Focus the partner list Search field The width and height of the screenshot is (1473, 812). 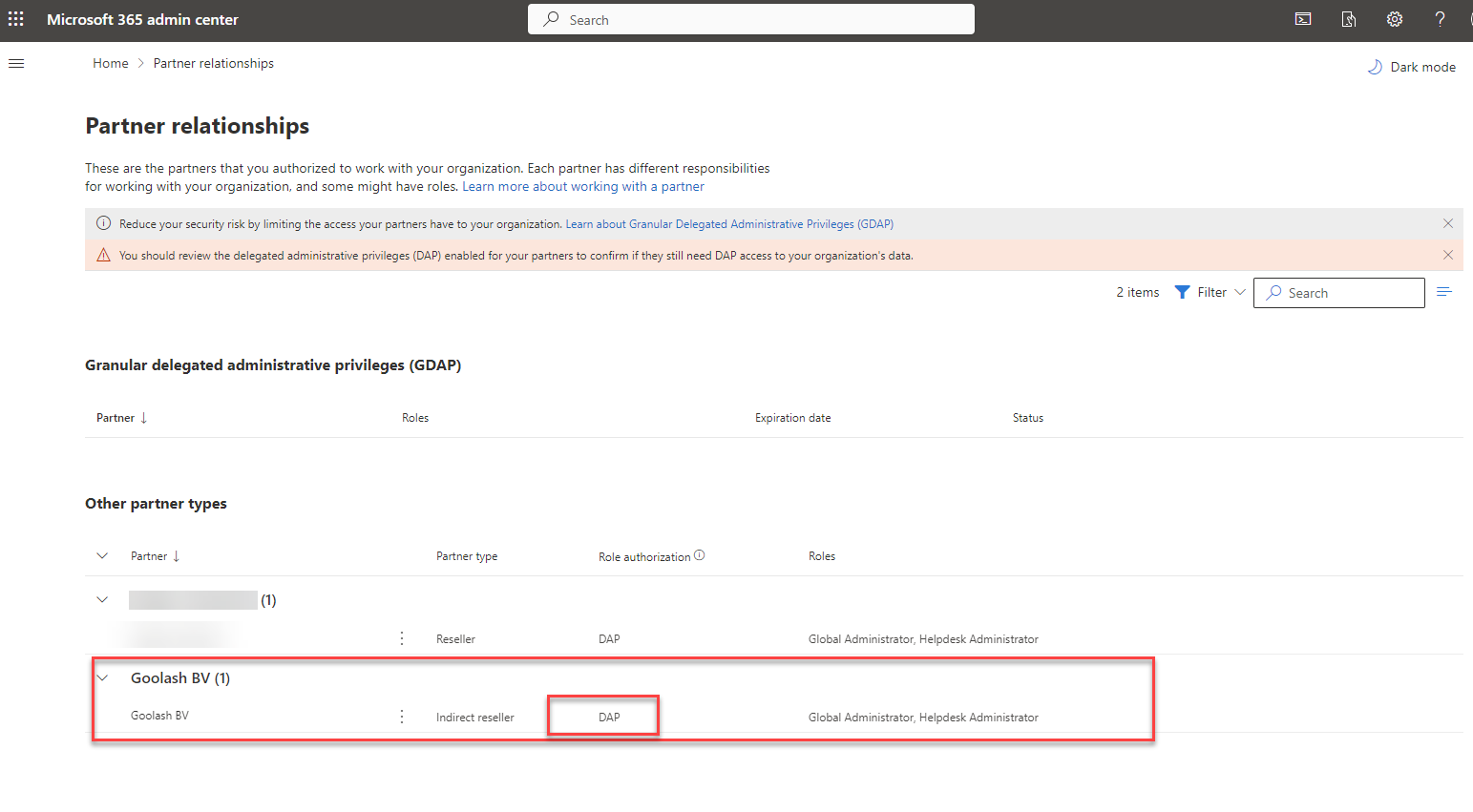pyautogui.click(x=1339, y=293)
